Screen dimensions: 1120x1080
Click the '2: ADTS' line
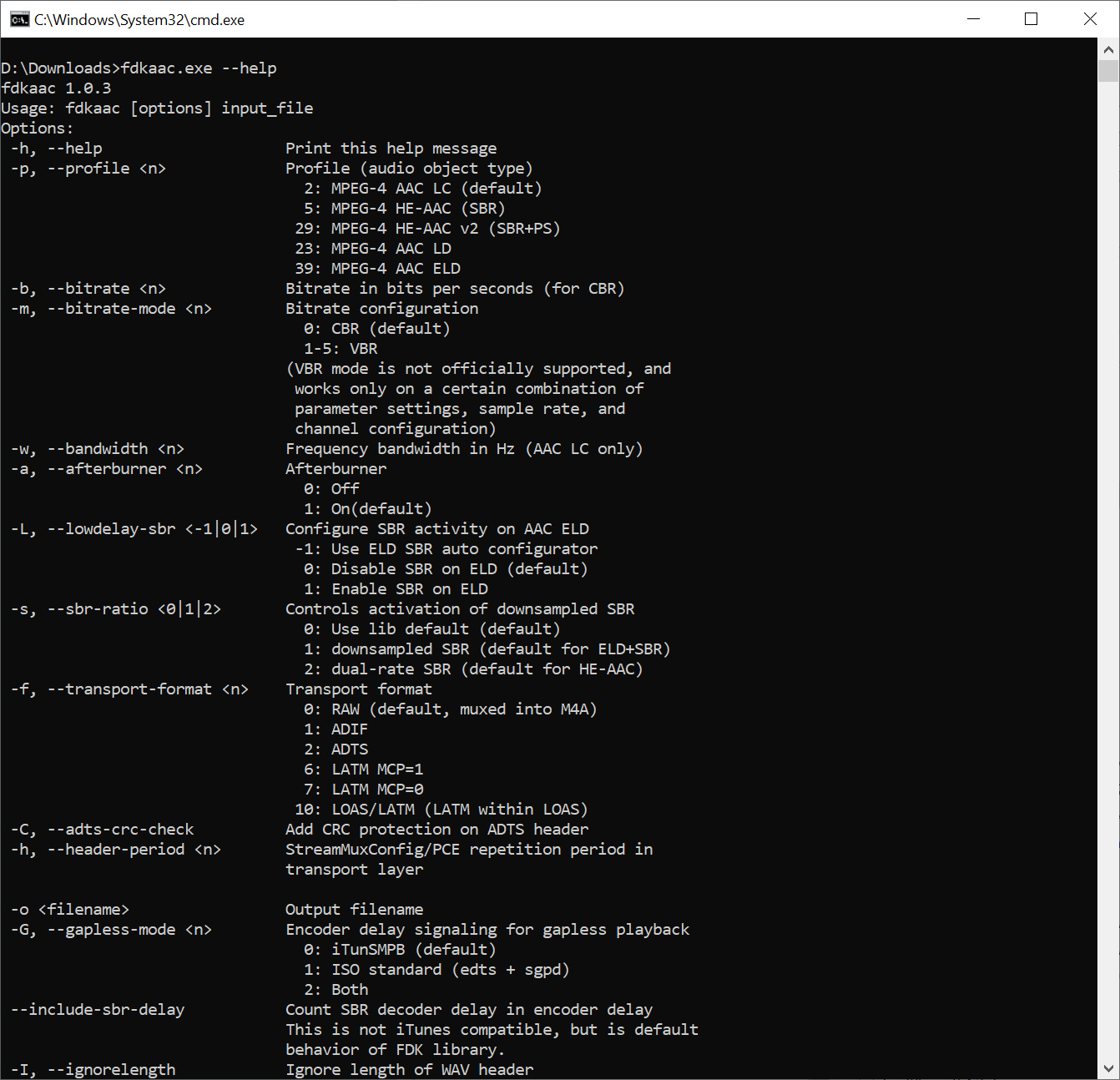pyautogui.click(x=335, y=749)
